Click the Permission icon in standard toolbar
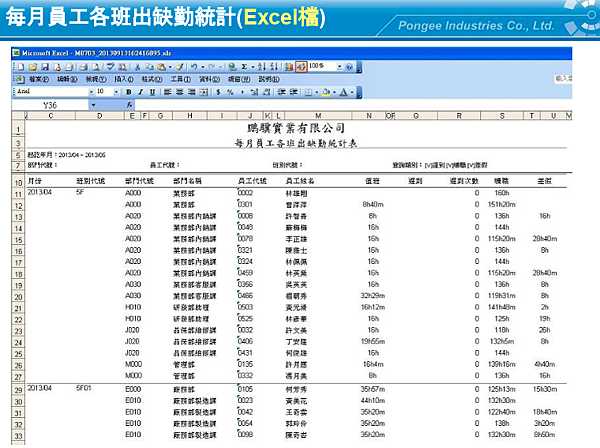This screenshot has height=448, width=600. coord(57,67)
